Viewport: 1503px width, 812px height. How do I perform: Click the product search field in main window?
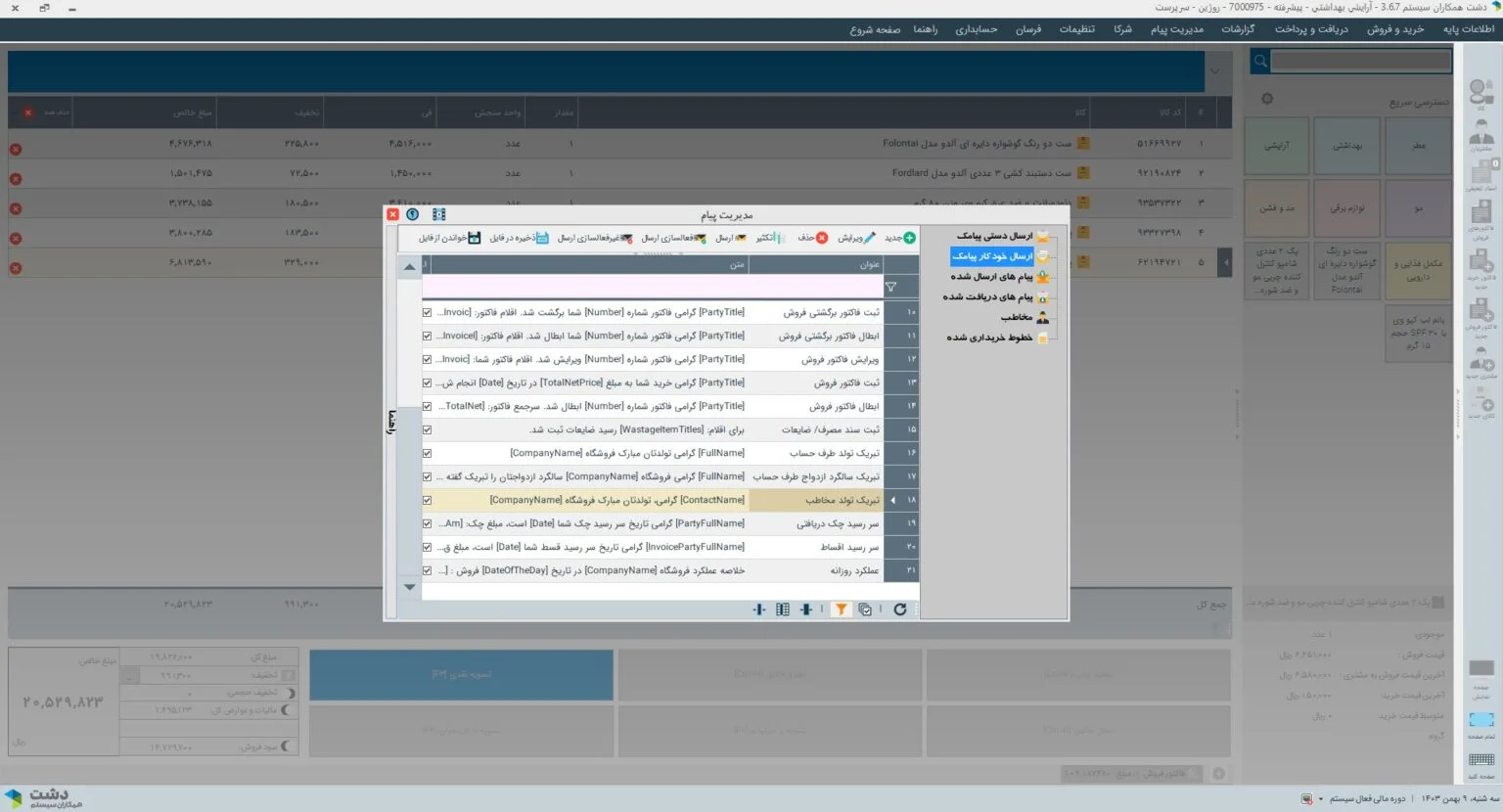click(1360, 62)
